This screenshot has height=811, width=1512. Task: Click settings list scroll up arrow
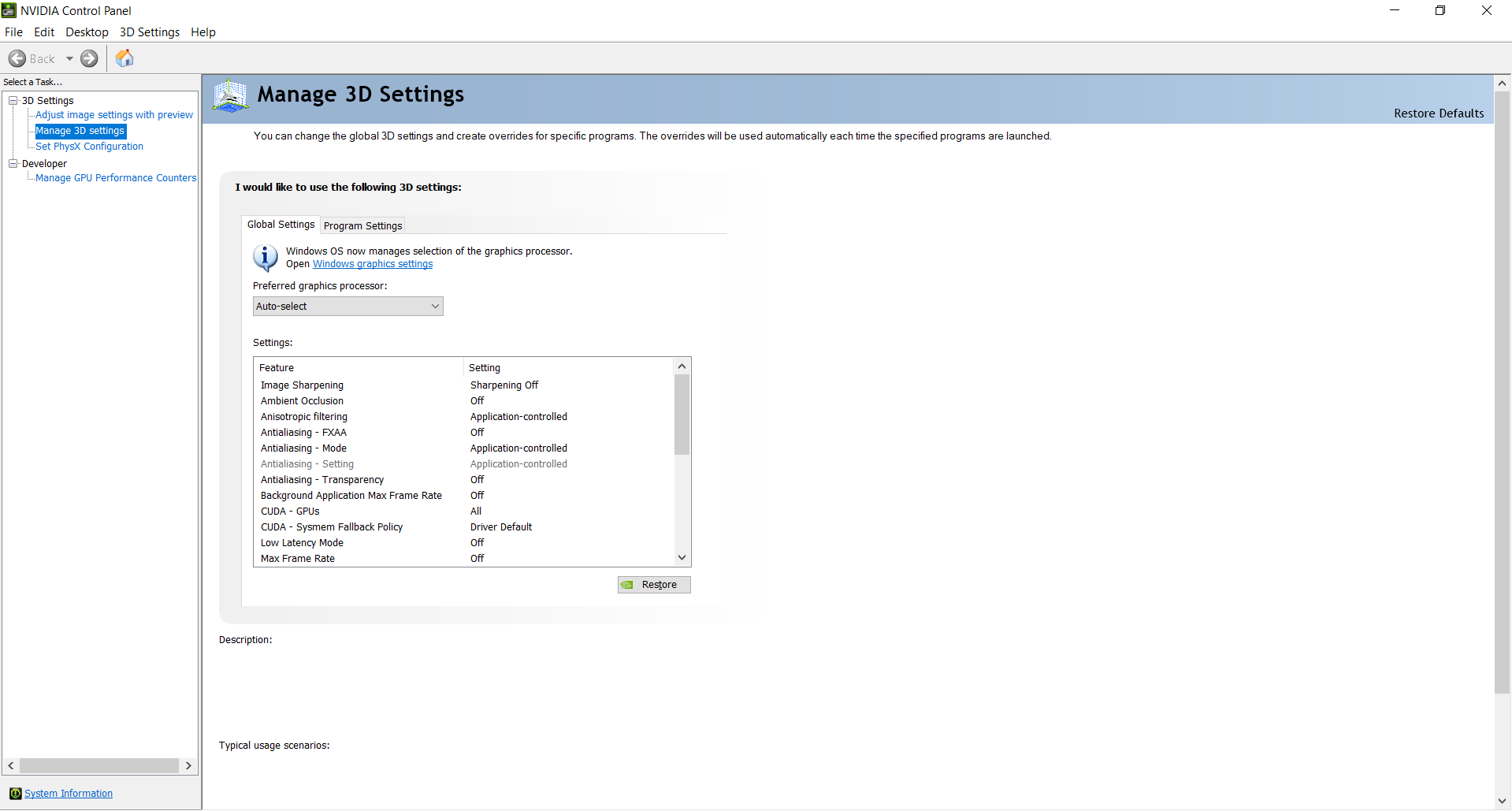682,366
